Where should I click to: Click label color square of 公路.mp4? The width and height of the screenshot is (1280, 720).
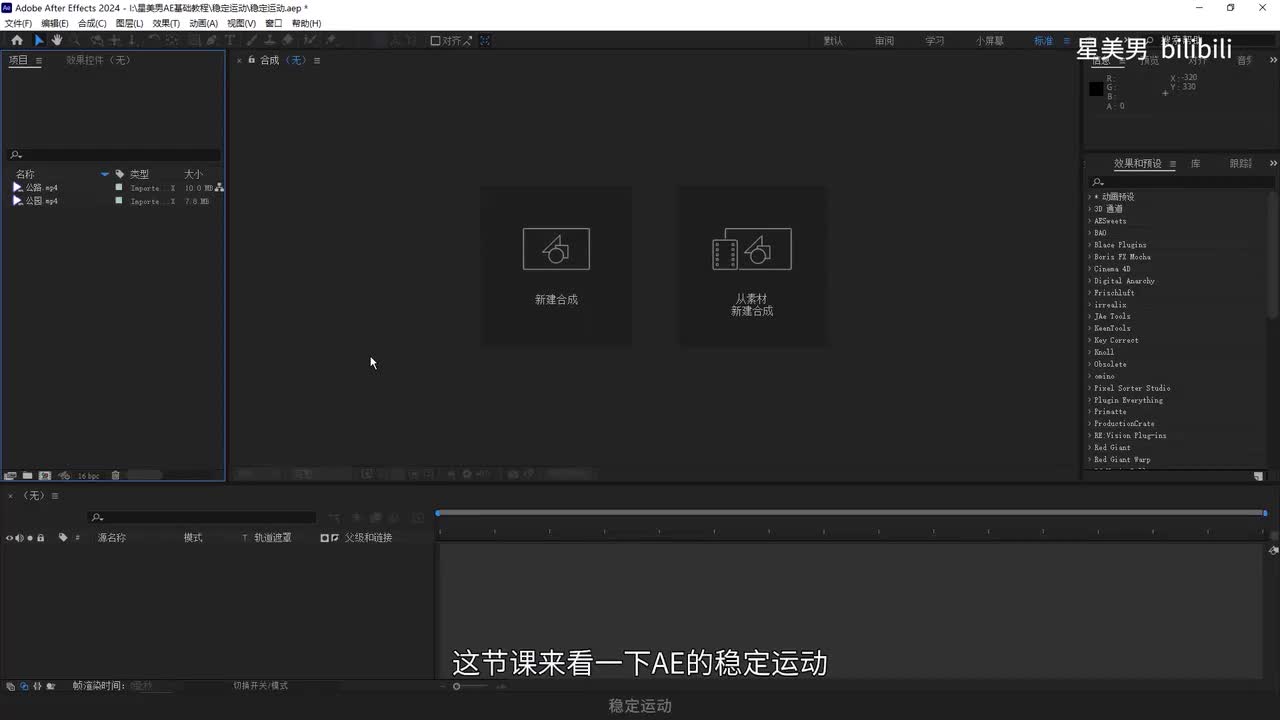click(119, 187)
